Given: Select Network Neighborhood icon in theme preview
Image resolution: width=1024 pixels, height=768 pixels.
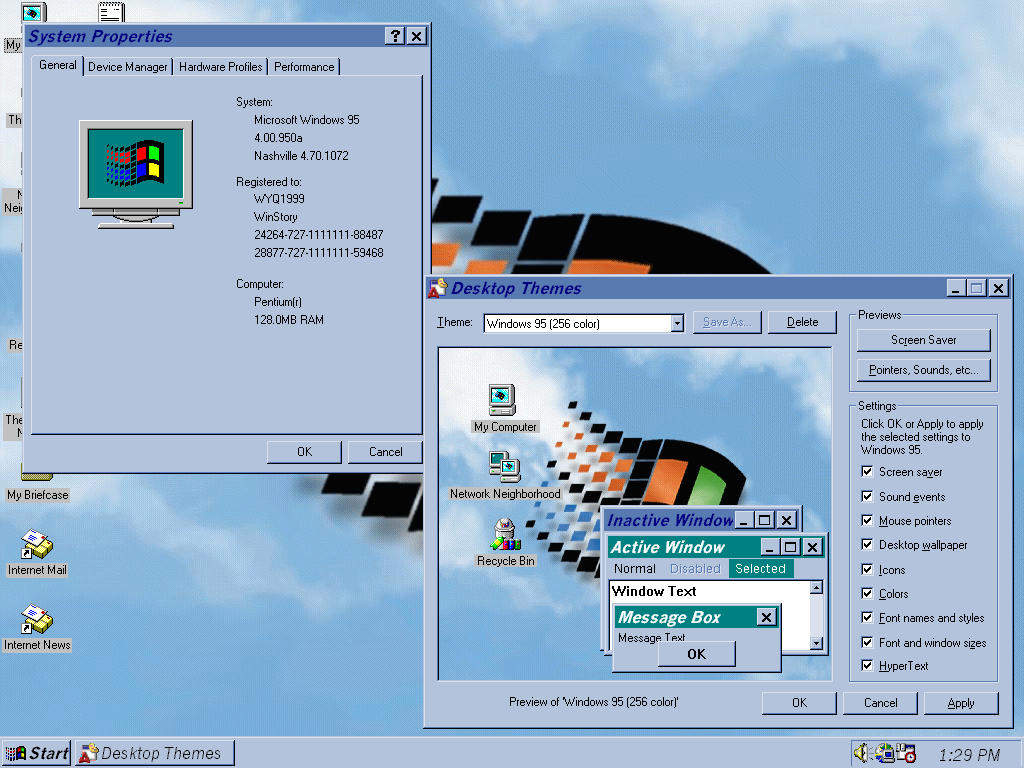Looking at the screenshot, I should point(504,467).
